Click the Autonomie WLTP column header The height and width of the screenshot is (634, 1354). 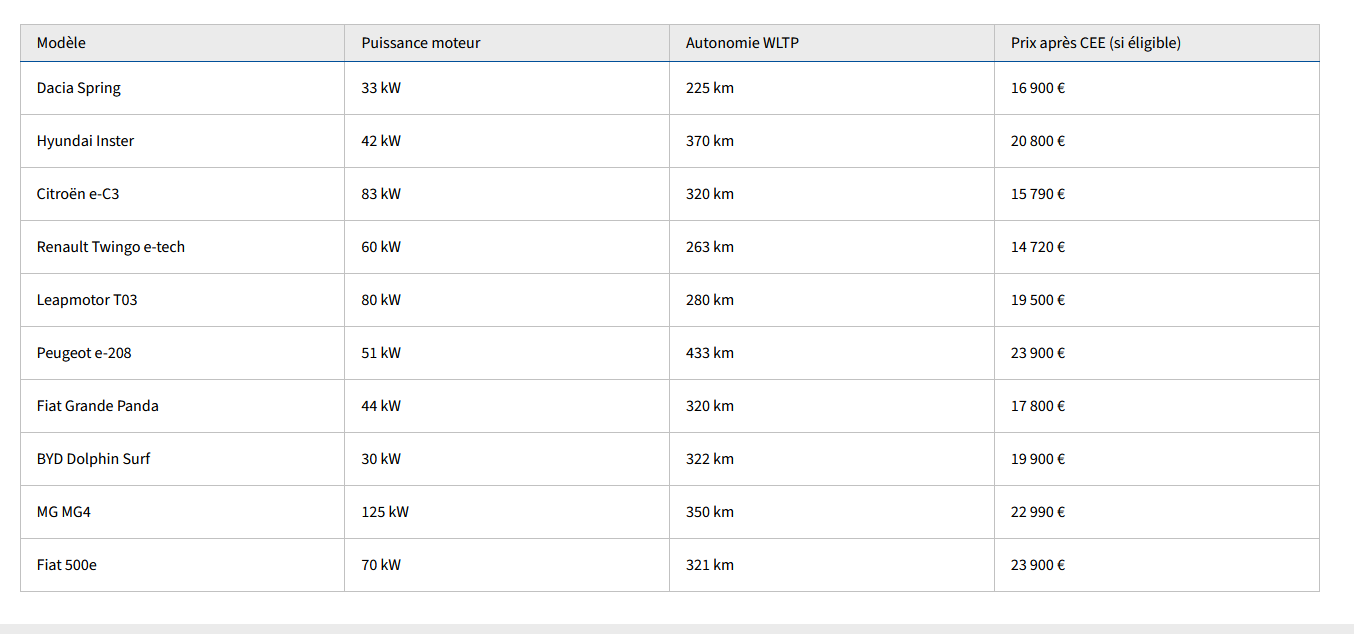(742, 43)
